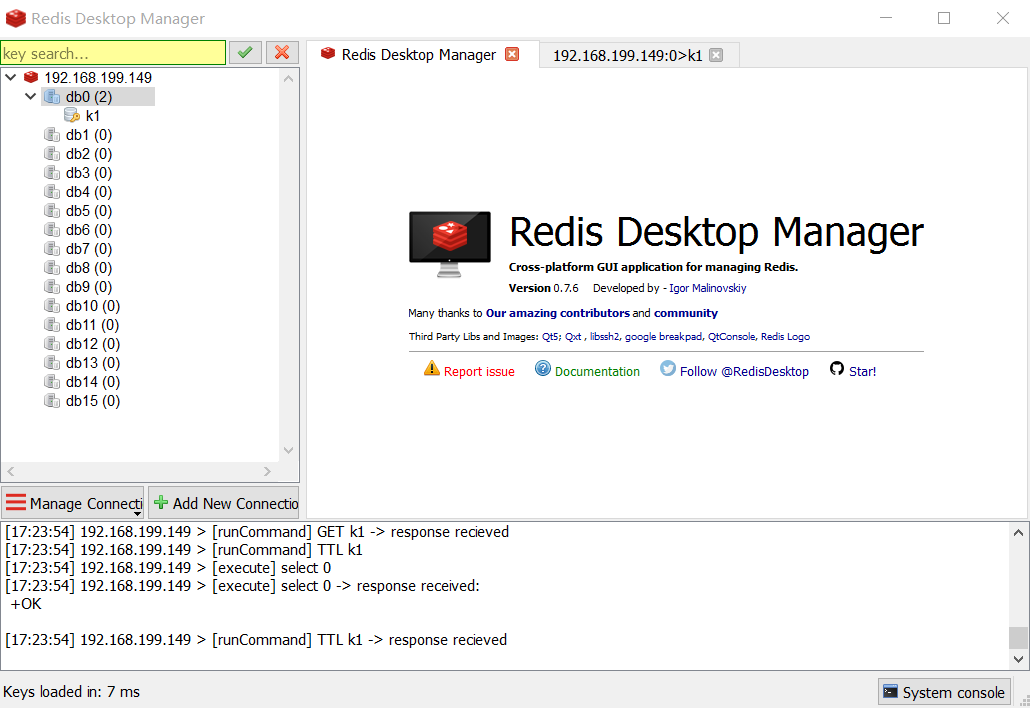
Task: Click the db14 database icon
Action: (52, 382)
